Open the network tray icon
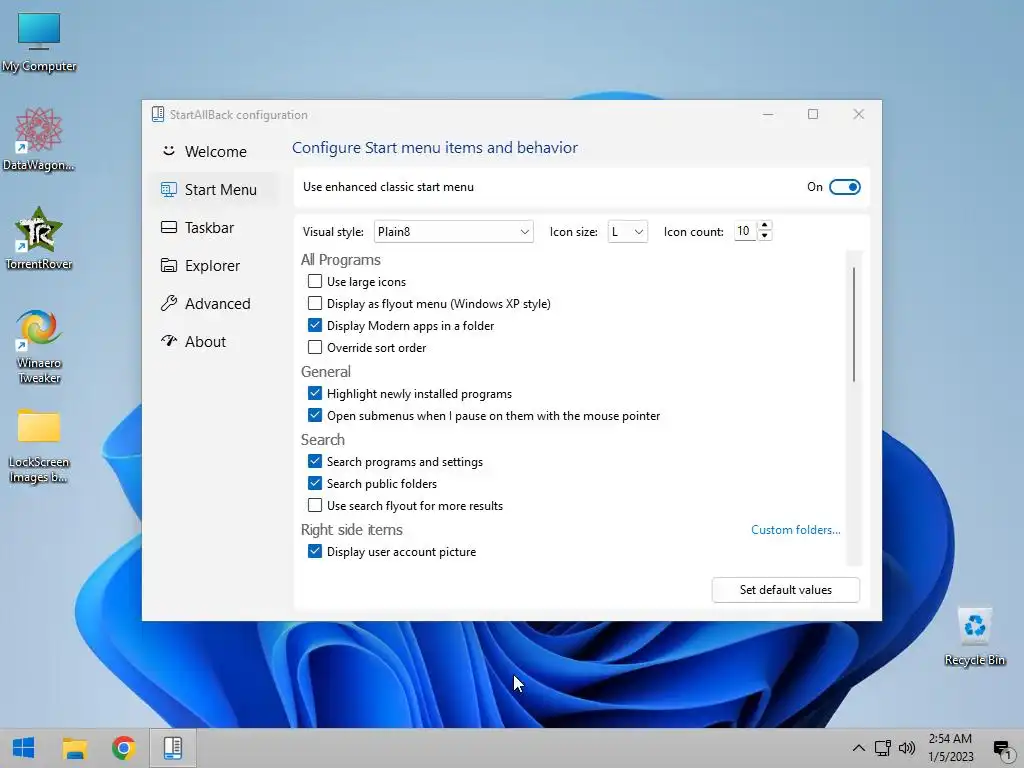Screen dimensions: 1024x768 pos(882,748)
